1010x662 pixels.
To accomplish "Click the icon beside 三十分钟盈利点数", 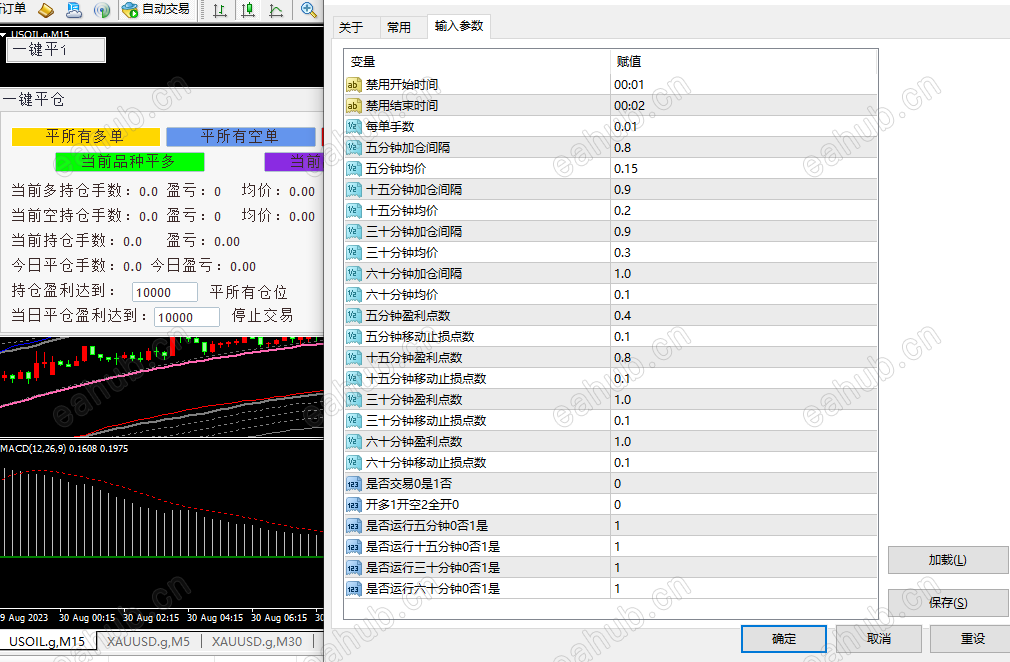I will coord(353,400).
